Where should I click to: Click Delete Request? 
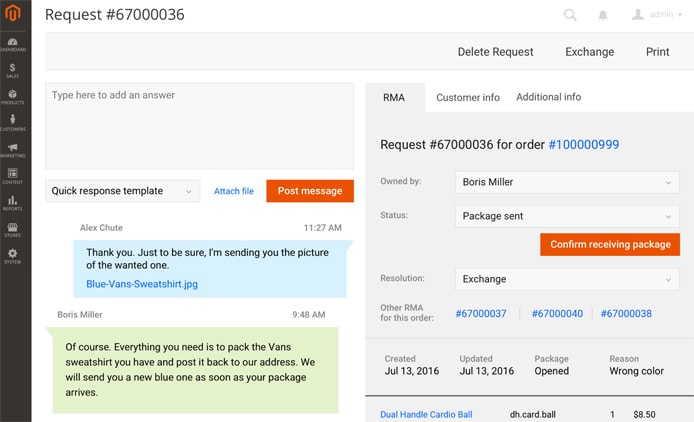tap(495, 52)
